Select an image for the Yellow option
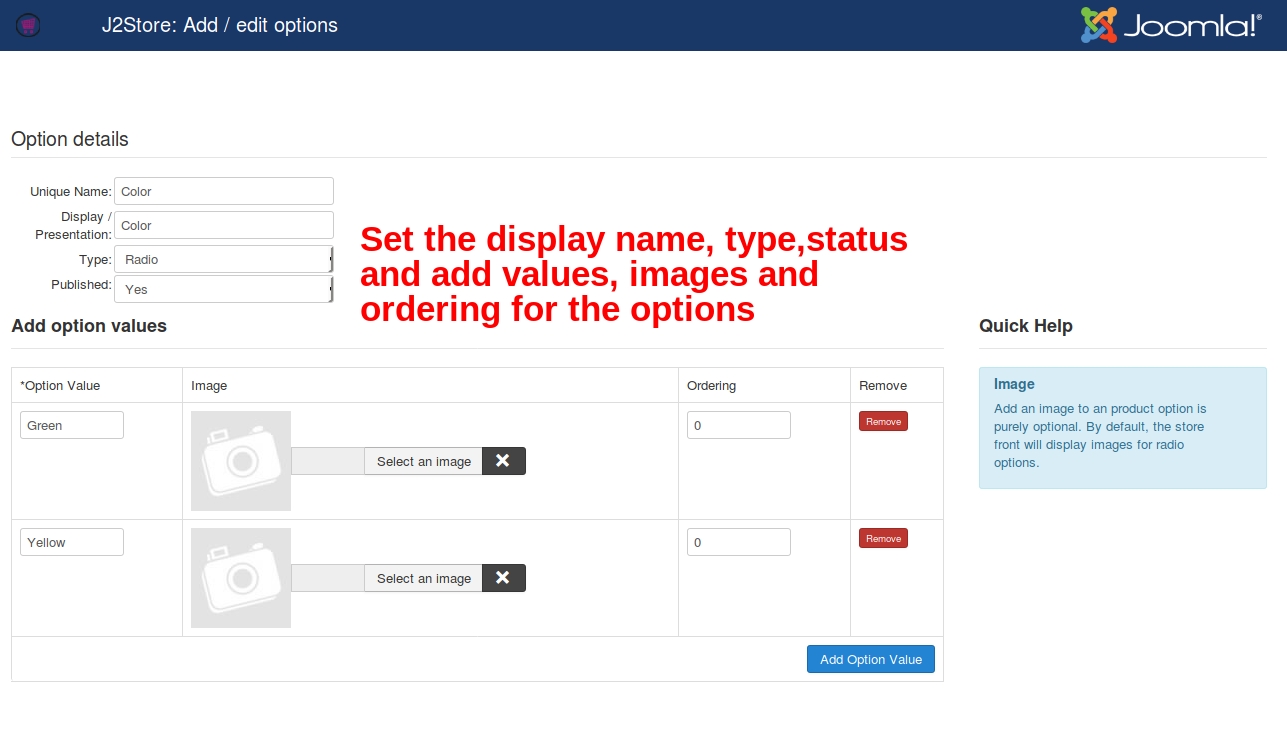The image size is (1287, 733). point(424,578)
